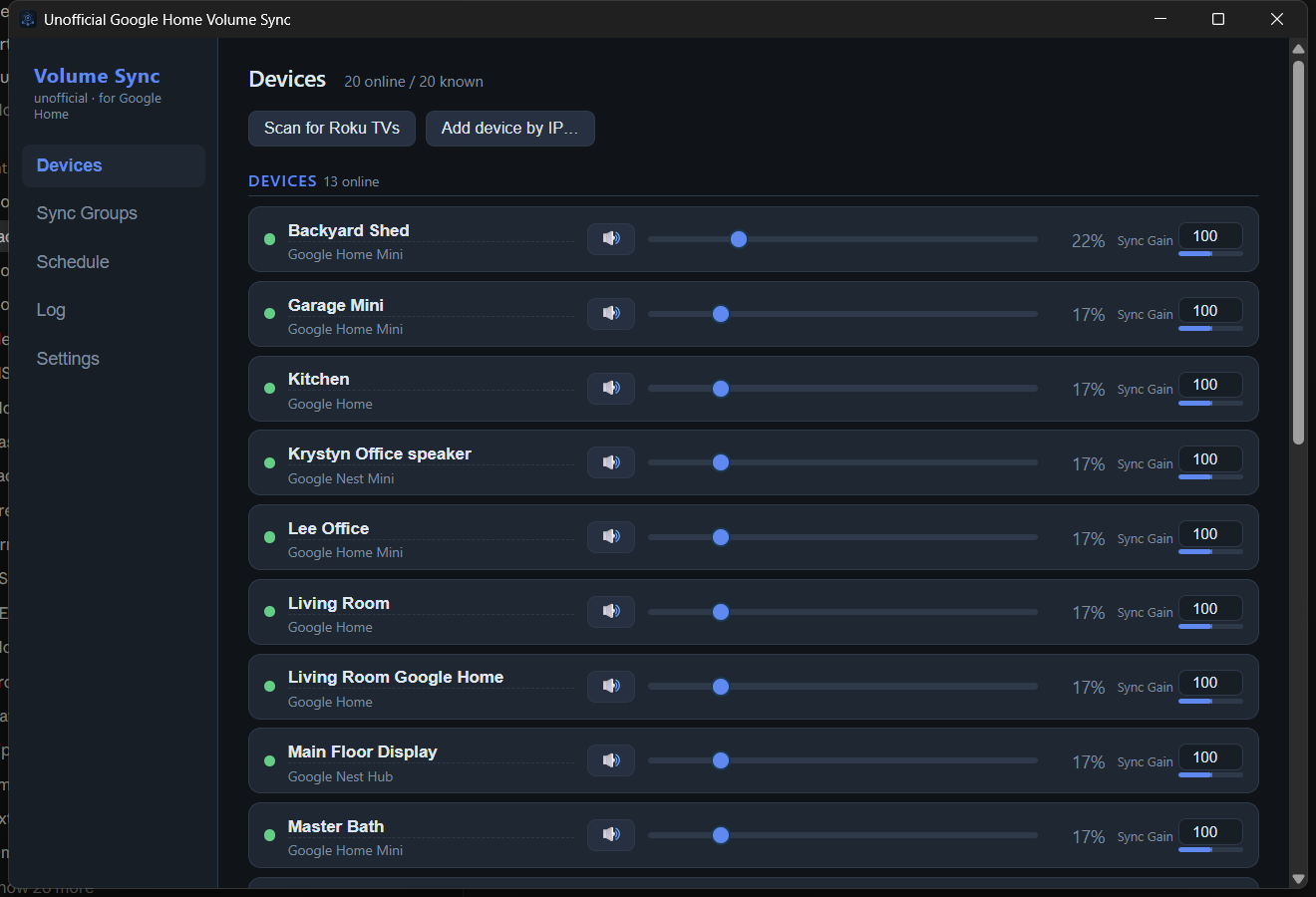The width and height of the screenshot is (1316, 897).
Task: Click the Backyard Shed device name
Action: tap(349, 230)
